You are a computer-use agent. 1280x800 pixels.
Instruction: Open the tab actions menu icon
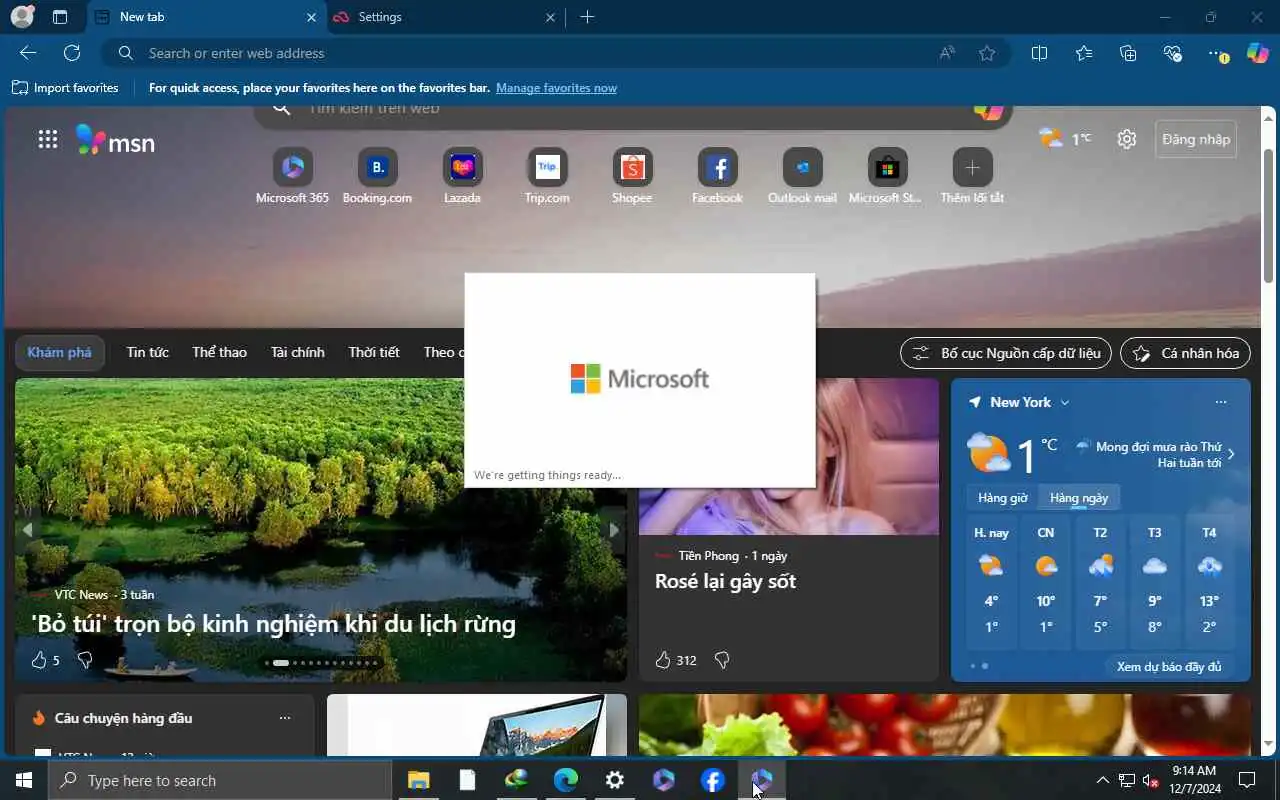[x=60, y=17]
